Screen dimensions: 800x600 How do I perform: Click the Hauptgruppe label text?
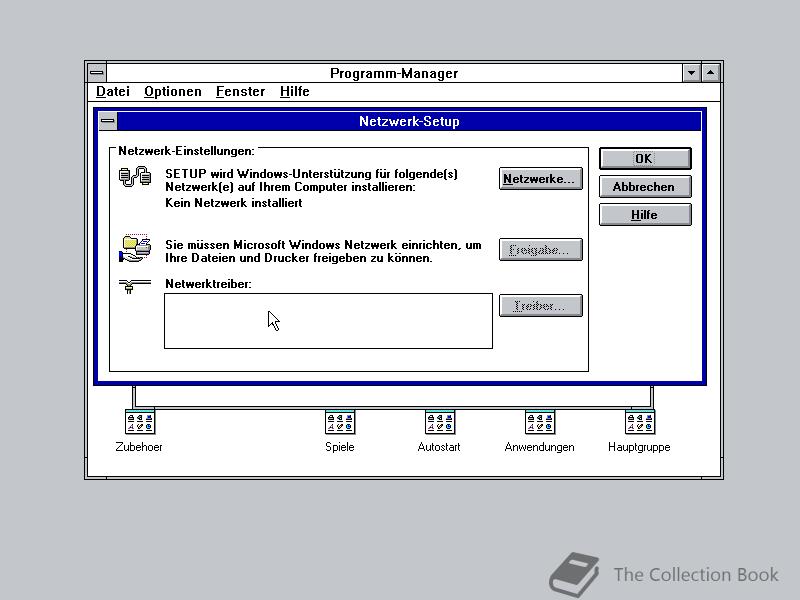(x=639, y=447)
